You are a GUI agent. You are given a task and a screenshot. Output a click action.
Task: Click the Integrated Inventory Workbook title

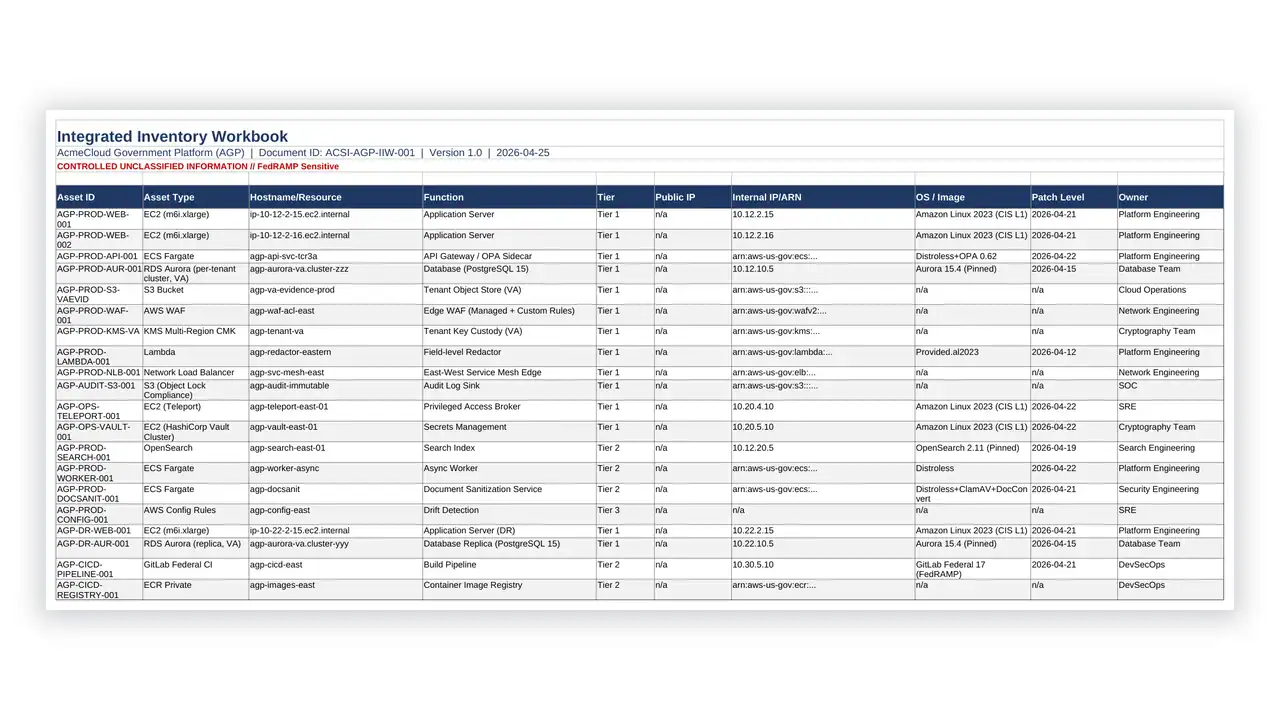(172, 137)
